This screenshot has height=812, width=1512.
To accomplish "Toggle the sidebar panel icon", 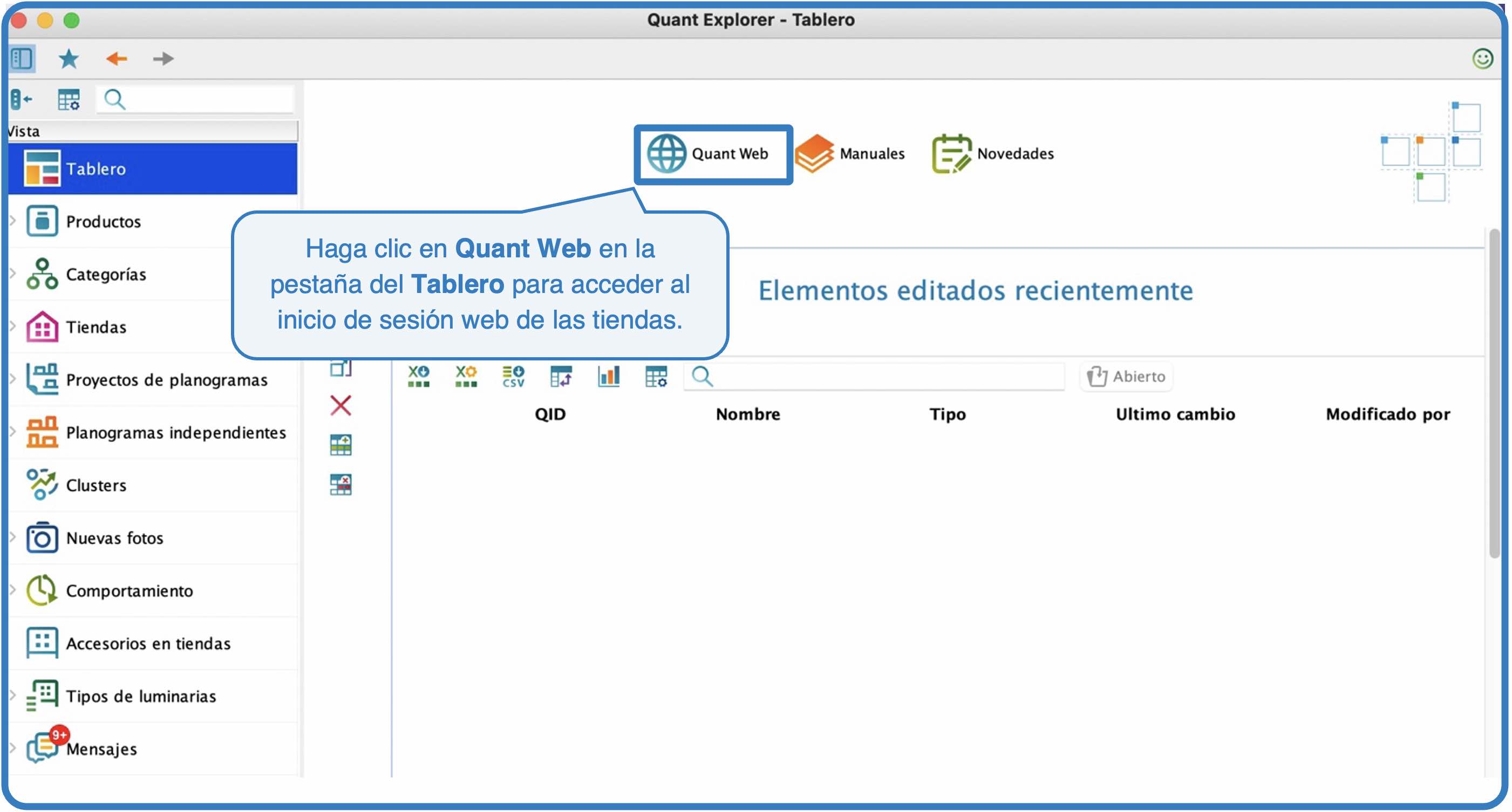I will [22, 59].
